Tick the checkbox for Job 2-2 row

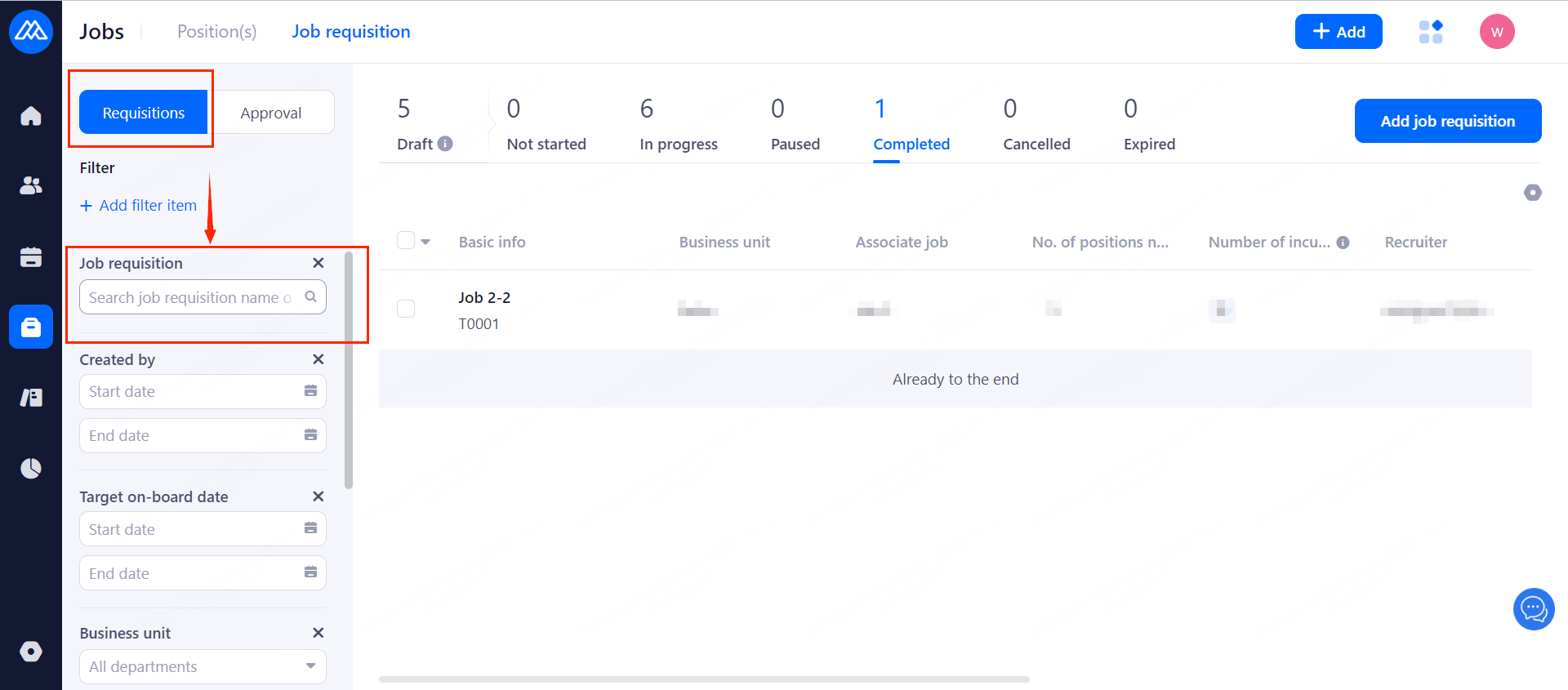click(x=406, y=309)
